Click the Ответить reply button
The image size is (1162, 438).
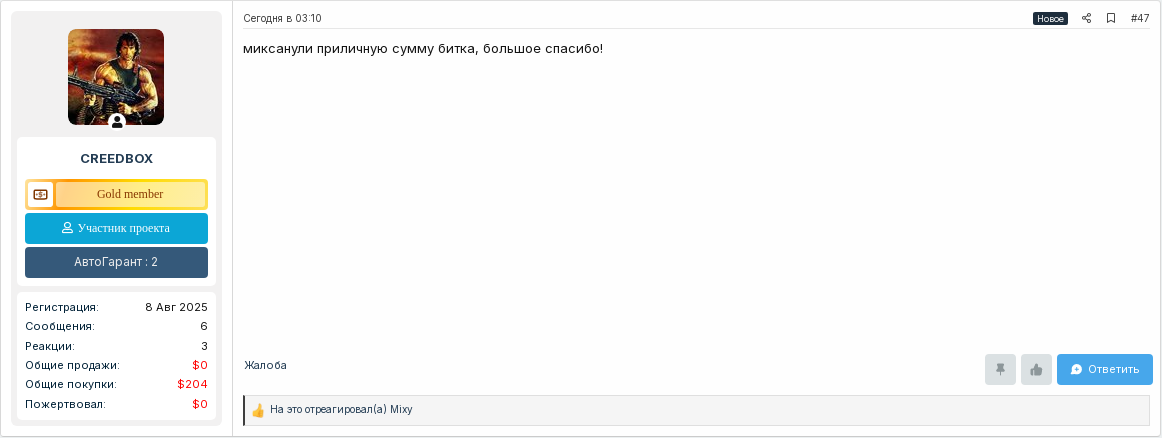pos(1104,369)
